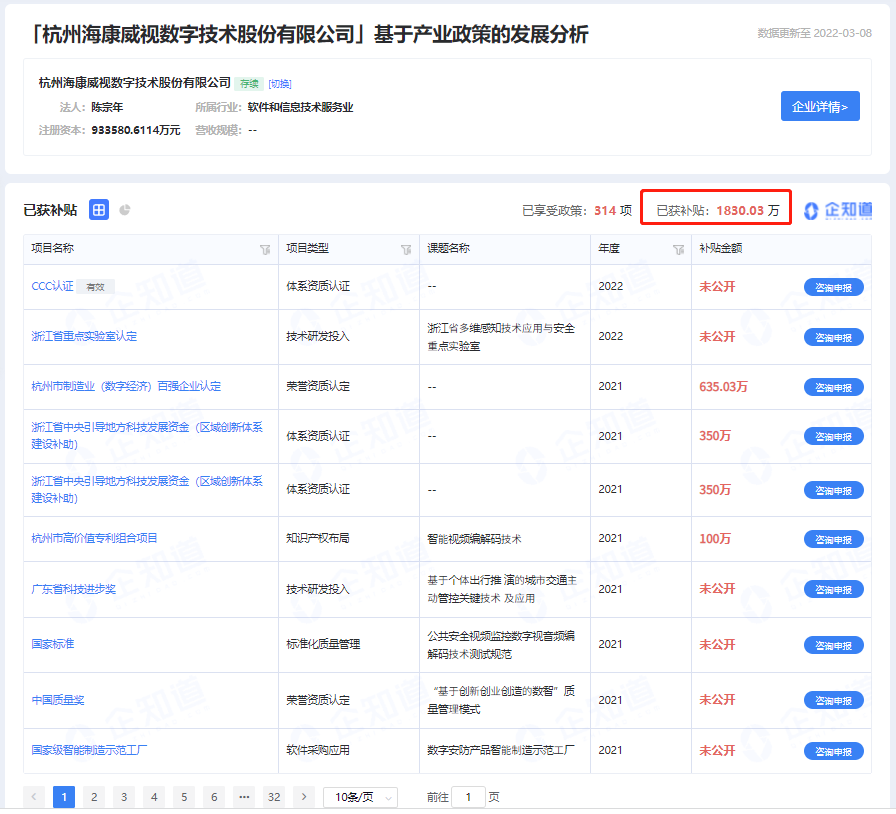896x814 pixels.
Task: Click the 企知道 logo
Action: point(838,210)
